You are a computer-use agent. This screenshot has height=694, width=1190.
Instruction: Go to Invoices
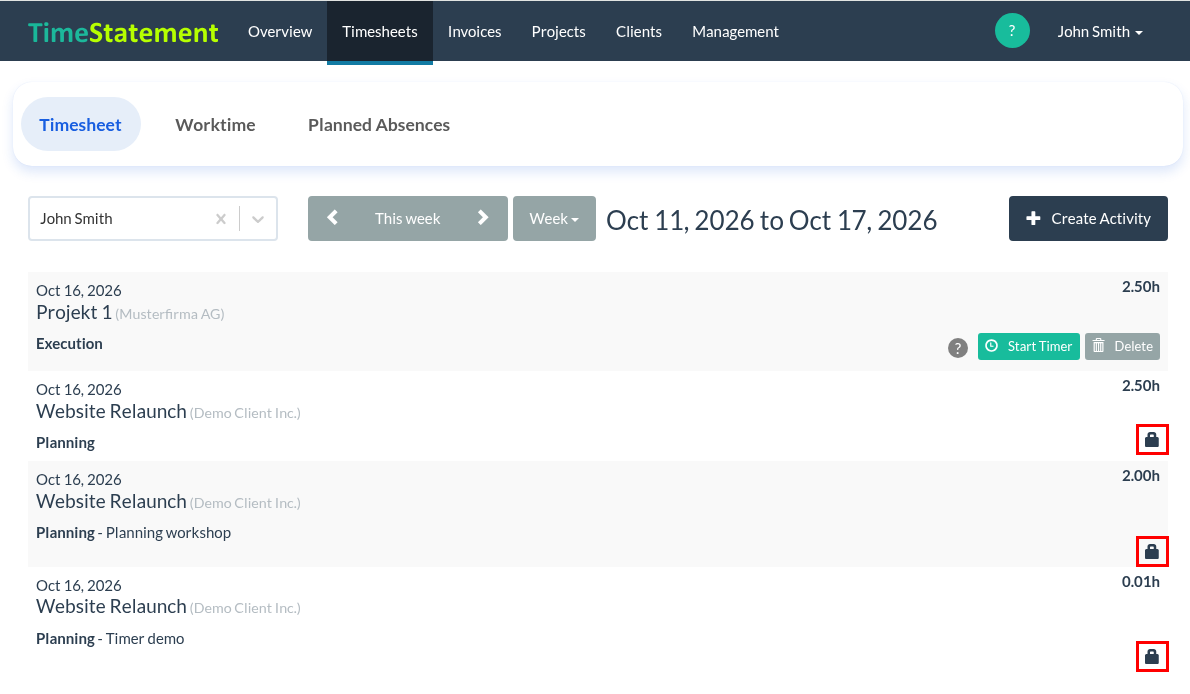[474, 32]
